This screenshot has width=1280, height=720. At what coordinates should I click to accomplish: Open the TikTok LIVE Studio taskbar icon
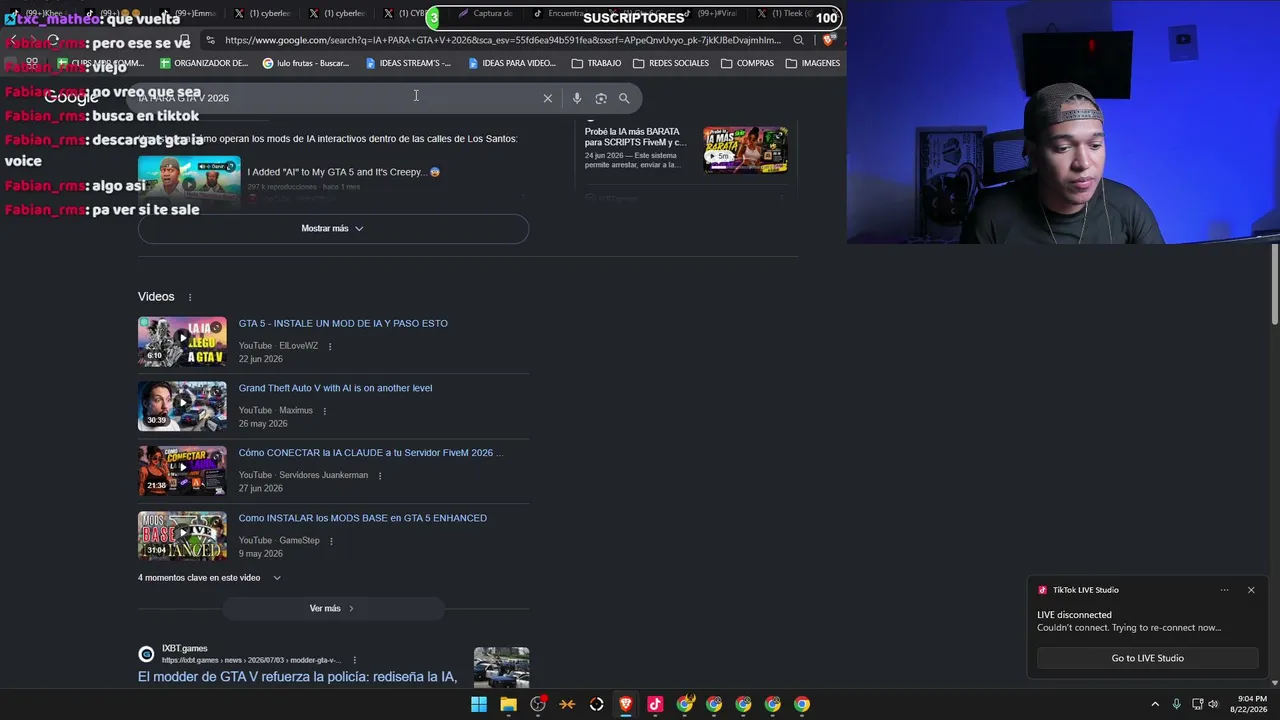(x=655, y=704)
